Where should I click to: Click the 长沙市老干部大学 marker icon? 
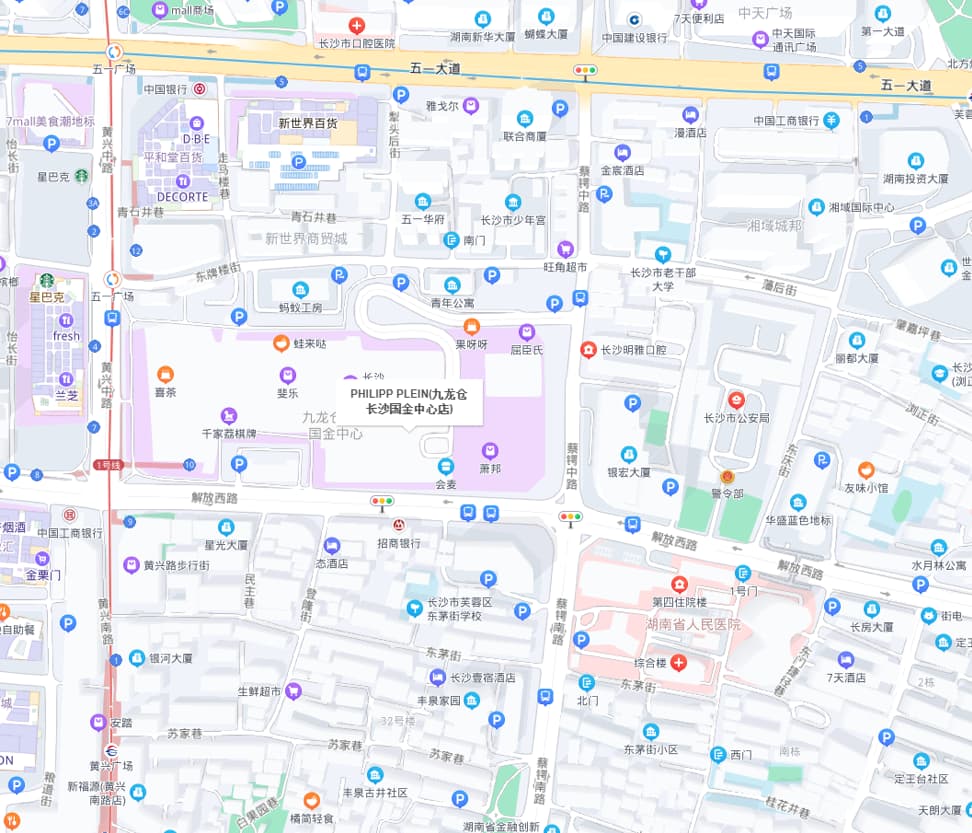point(663,255)
